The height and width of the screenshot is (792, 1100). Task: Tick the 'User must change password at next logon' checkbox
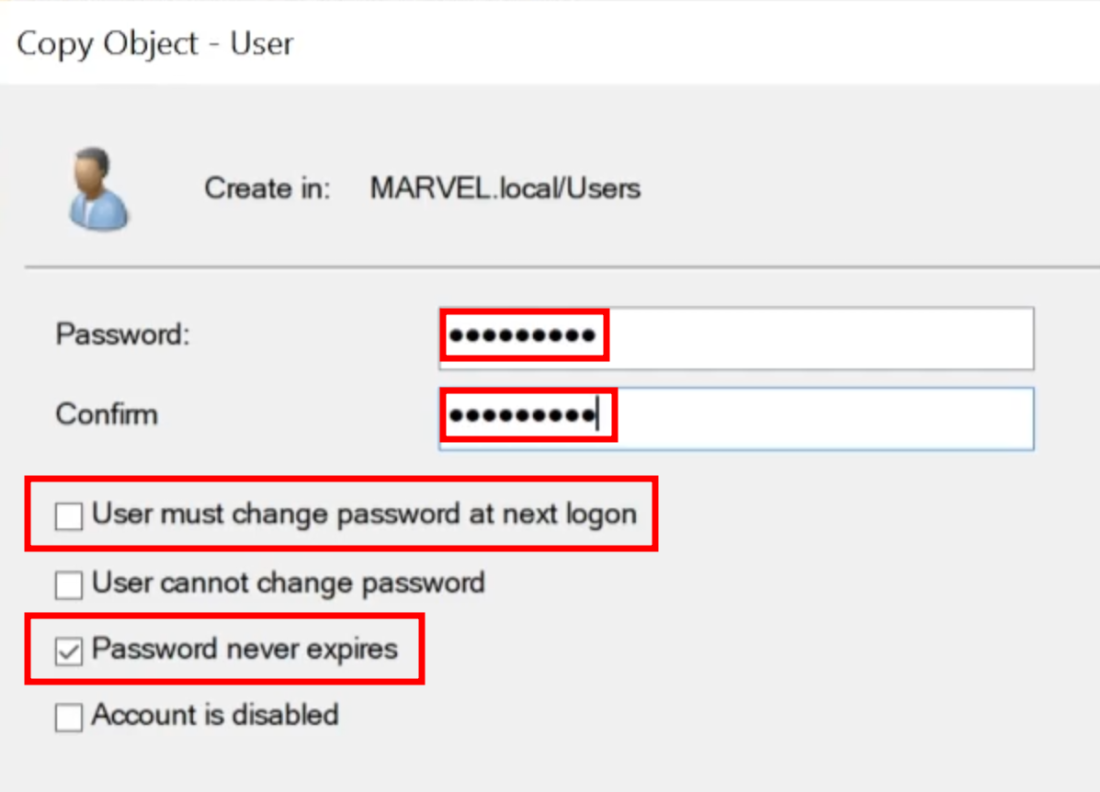click(69, 517)
